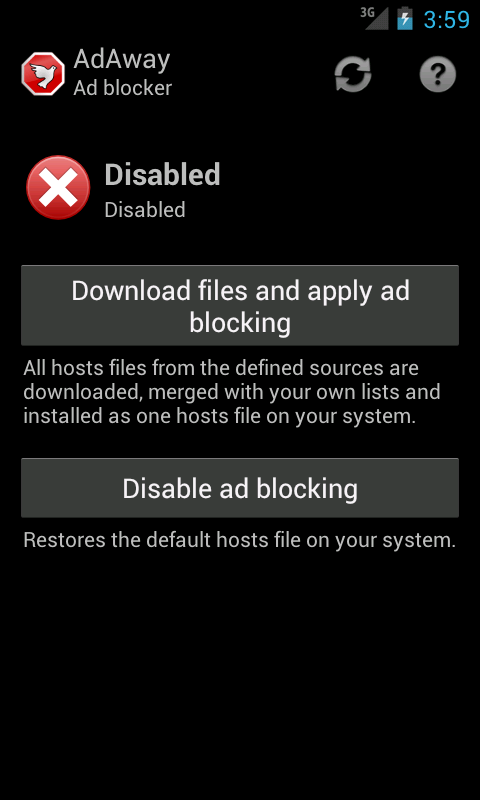Tap the Ad blocker subtitle text

tap(122, 88)
